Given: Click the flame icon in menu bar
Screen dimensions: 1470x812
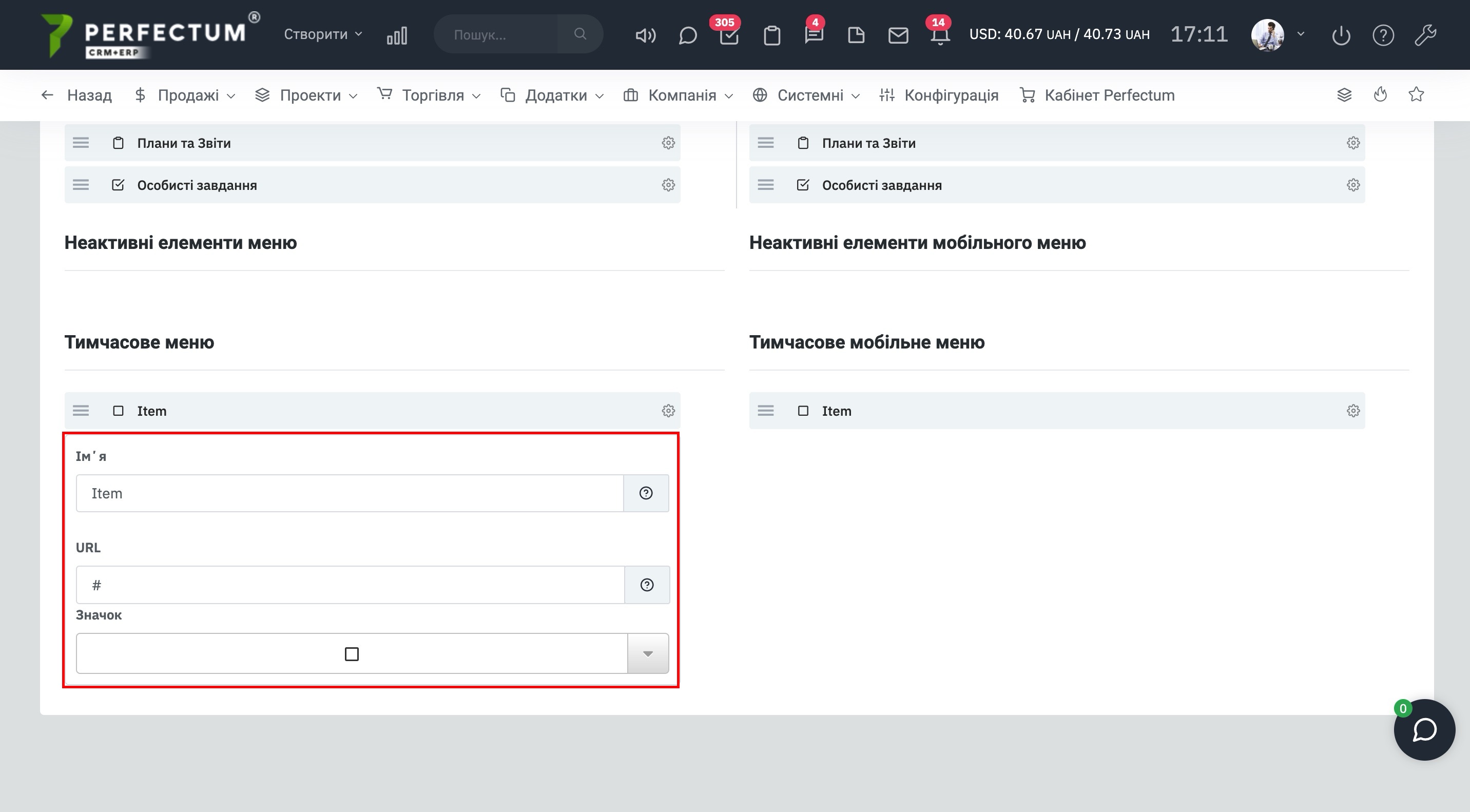Looking at the screenshot, I should pyautogui.click(x=1380, y=95).
